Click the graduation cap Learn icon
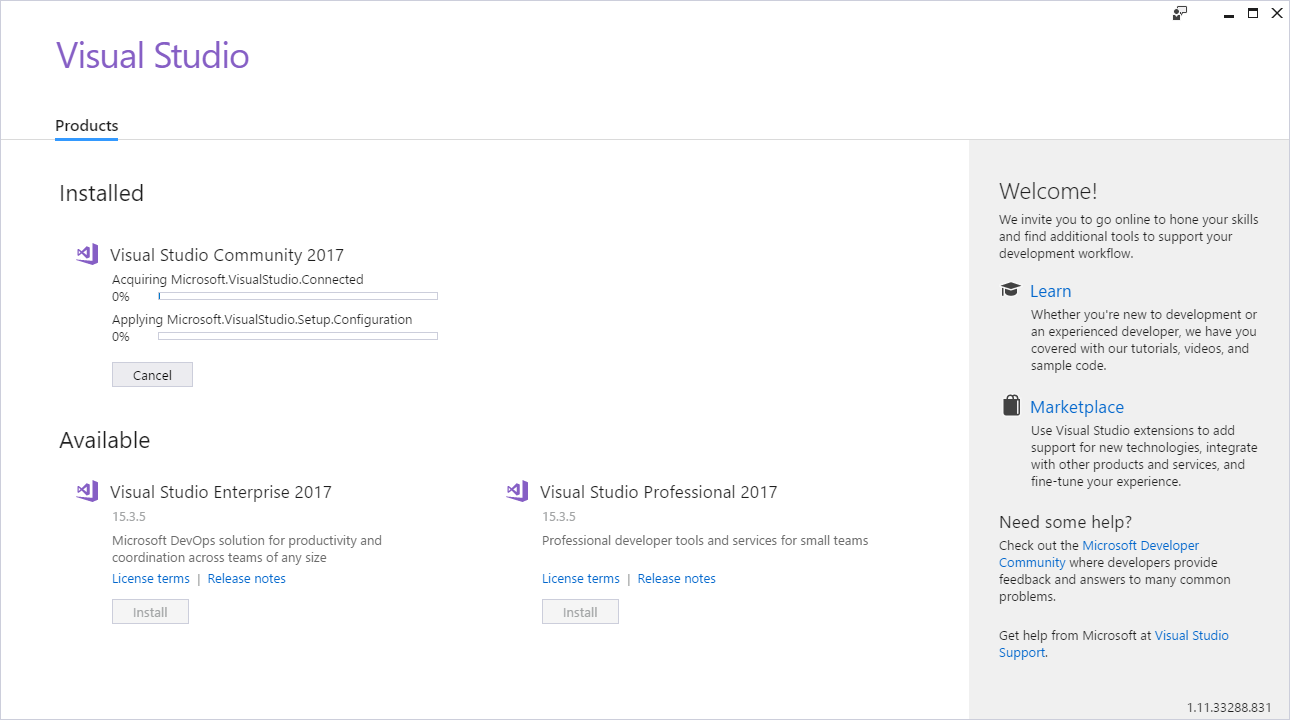 click(1010, 290)
